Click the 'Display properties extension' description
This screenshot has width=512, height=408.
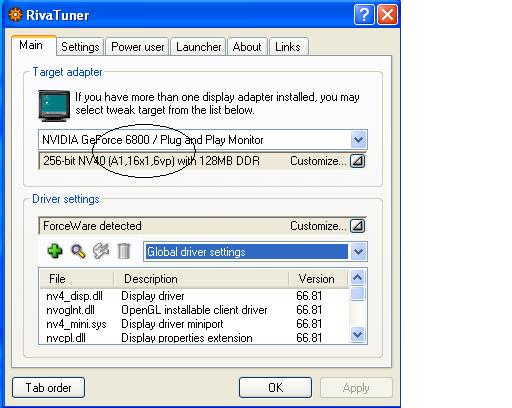(x=187, y=338)
